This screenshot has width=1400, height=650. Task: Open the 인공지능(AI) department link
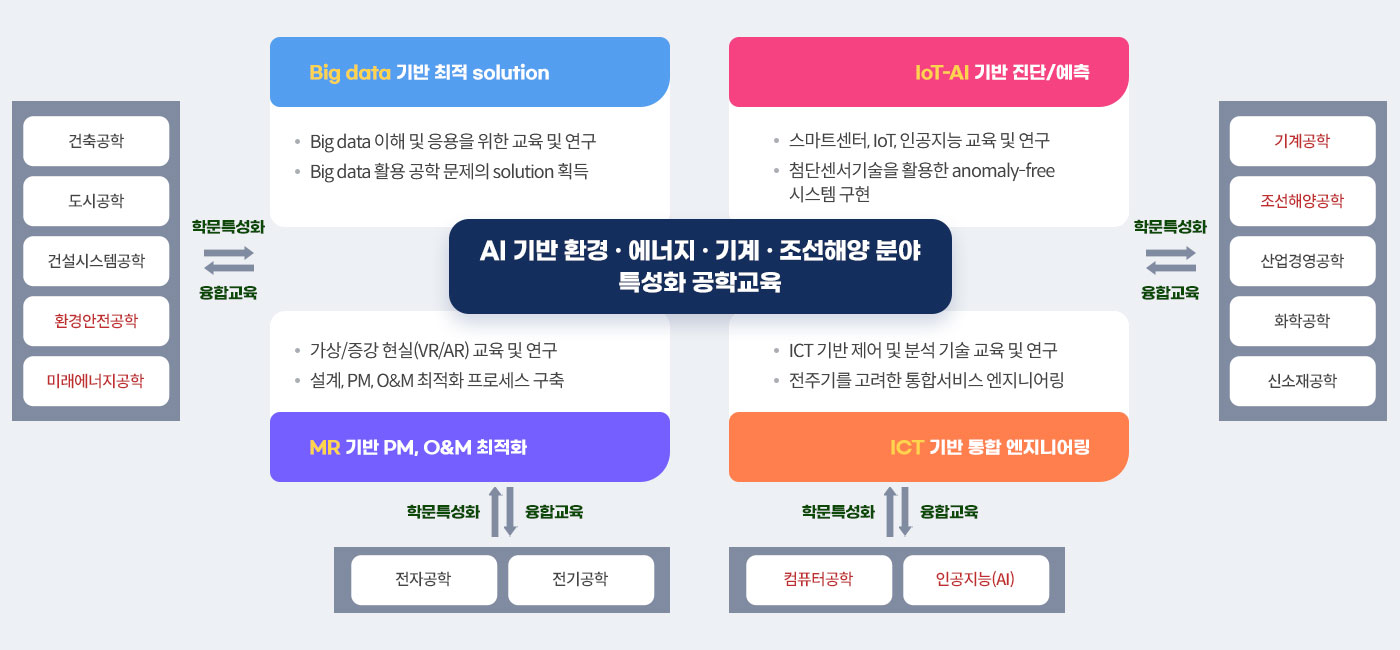(976, 580)
